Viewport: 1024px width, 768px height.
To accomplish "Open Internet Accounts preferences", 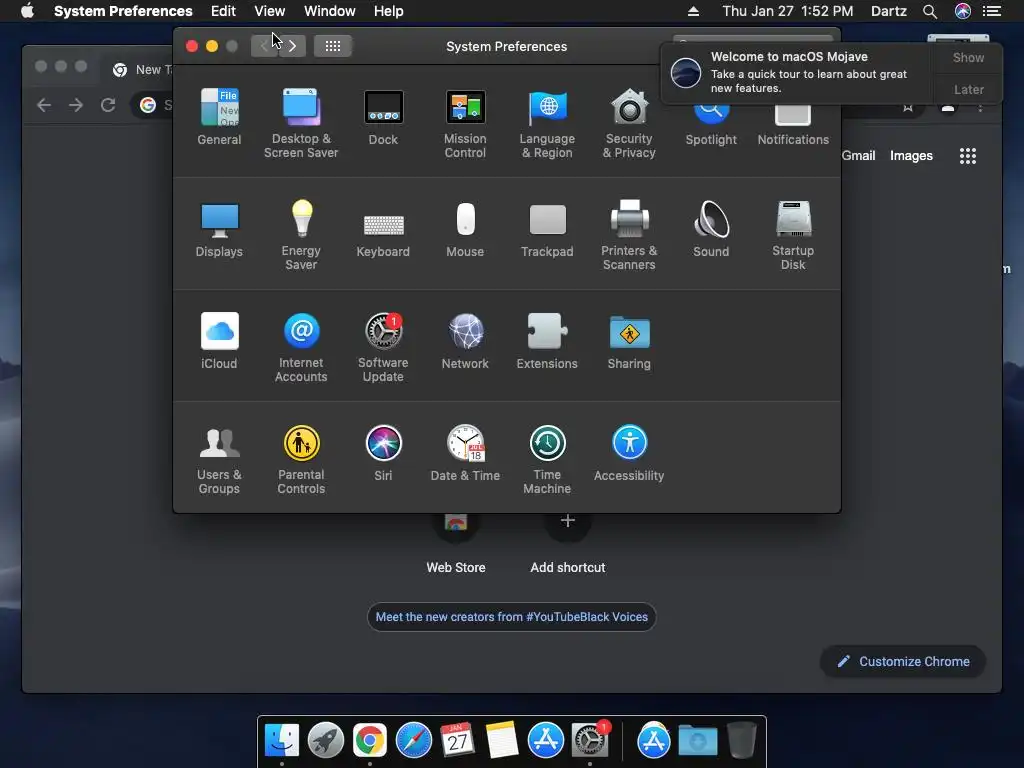I will click(x=301, y=347).
